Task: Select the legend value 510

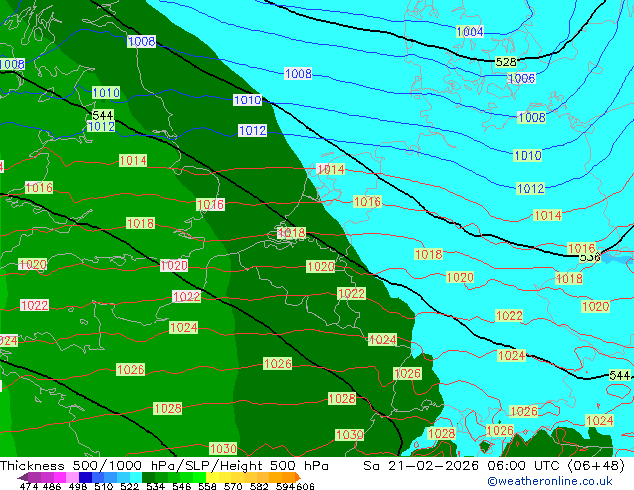Action: pos(104,486)
